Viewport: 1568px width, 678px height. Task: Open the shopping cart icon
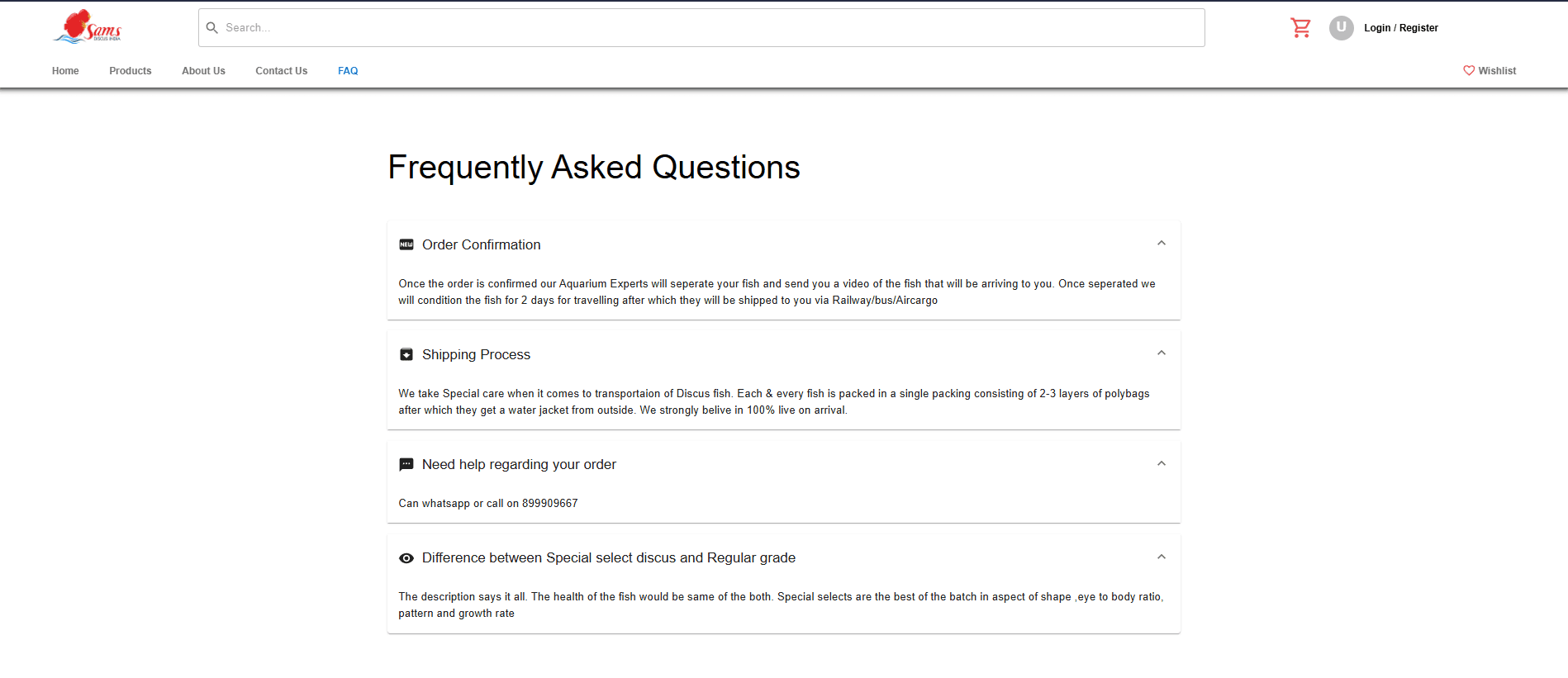1300,28
